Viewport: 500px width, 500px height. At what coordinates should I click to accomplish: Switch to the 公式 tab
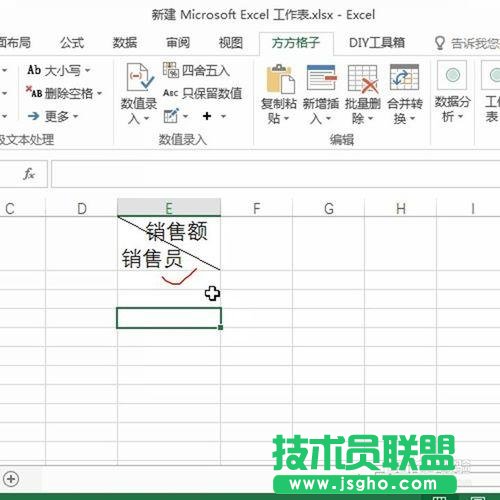[x=72, y=43]
